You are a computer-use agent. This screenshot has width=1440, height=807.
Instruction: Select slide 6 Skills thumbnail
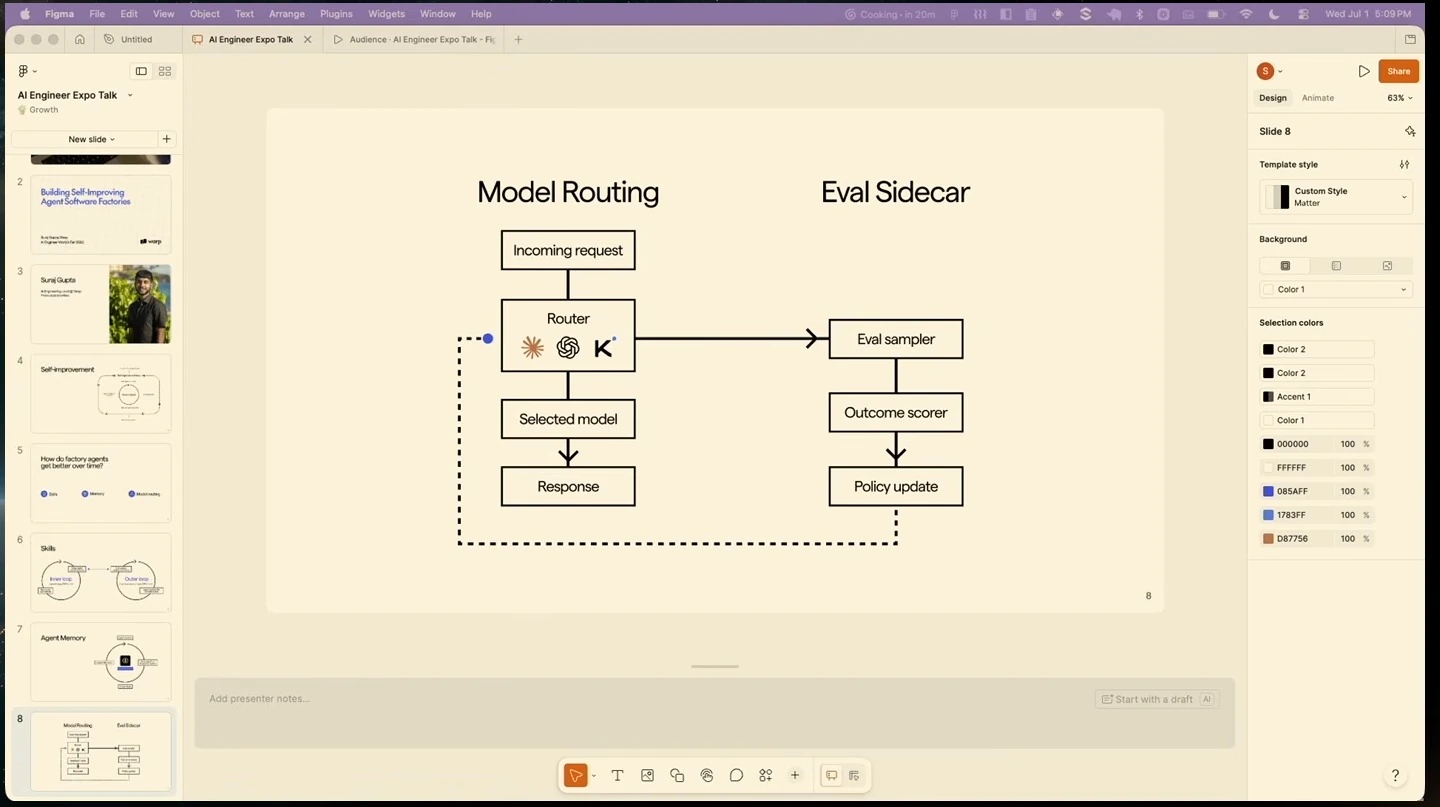coord(101,572)
